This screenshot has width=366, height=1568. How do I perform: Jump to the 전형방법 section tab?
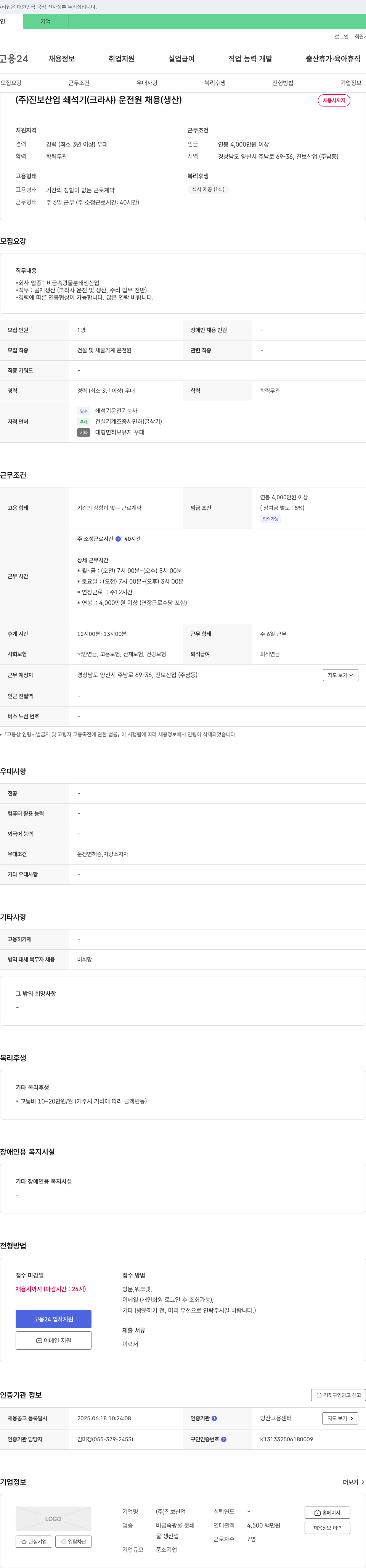tap(283, 83)
